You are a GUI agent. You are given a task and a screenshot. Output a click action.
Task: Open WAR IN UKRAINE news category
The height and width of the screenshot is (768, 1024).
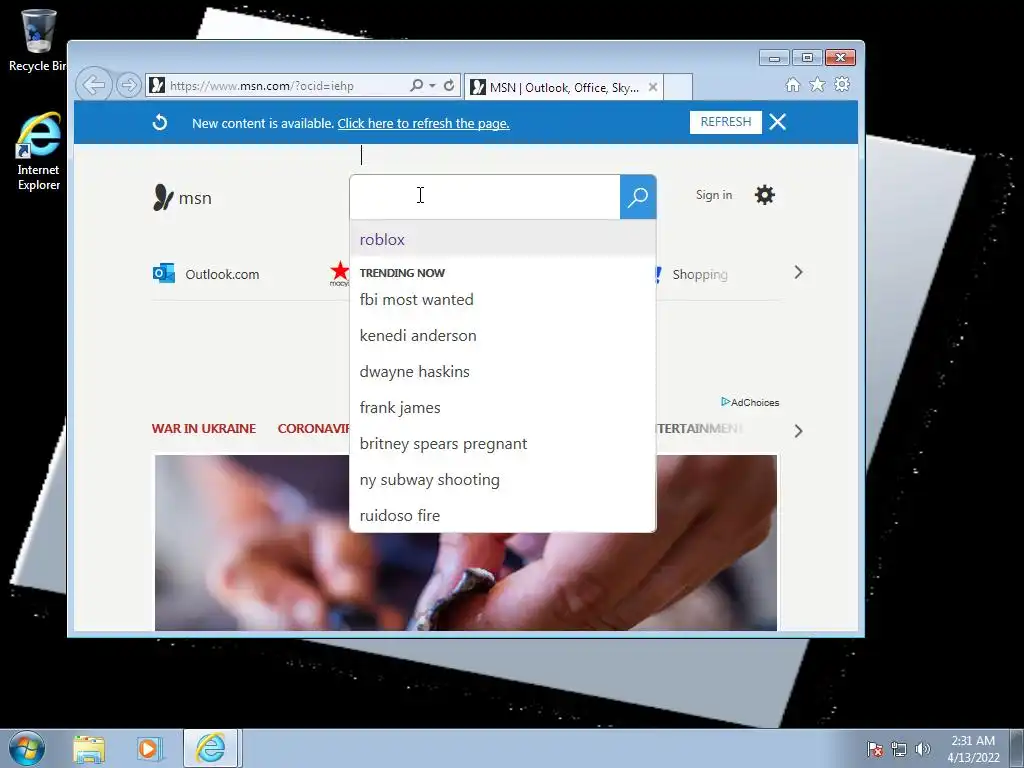[x=204, y=428]
